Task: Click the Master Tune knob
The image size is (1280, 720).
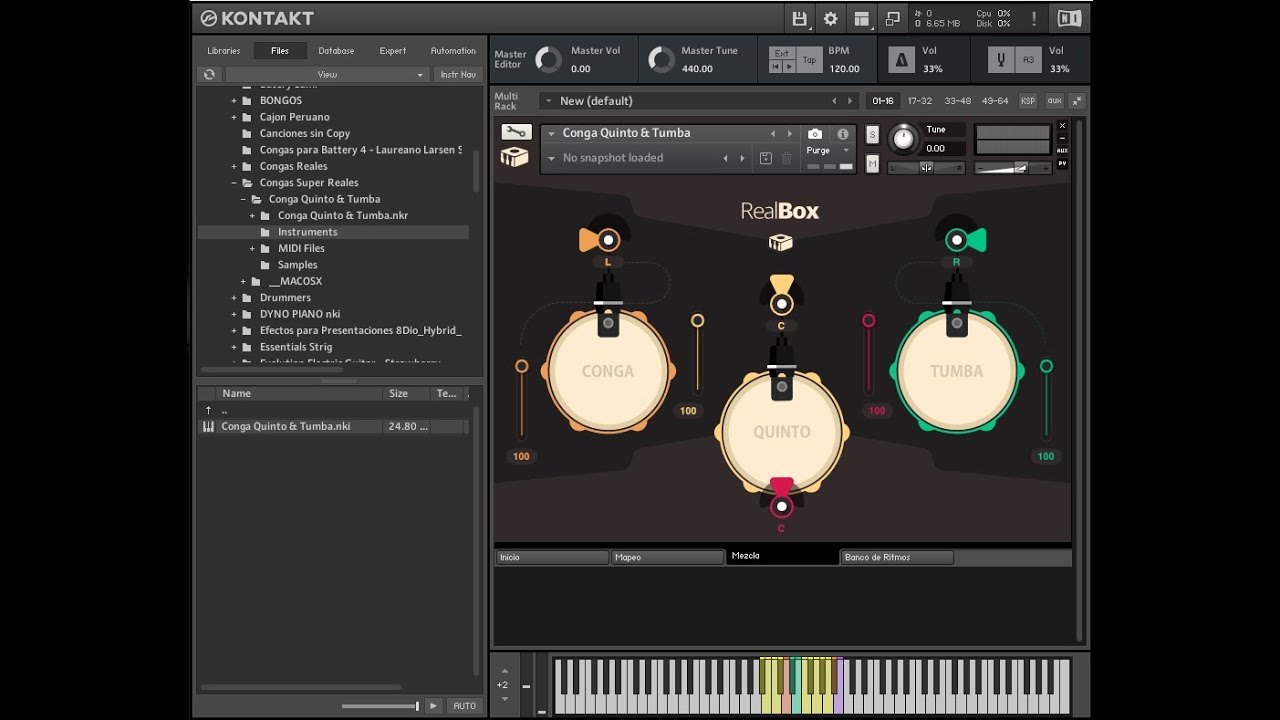Action: click(661, 60)
